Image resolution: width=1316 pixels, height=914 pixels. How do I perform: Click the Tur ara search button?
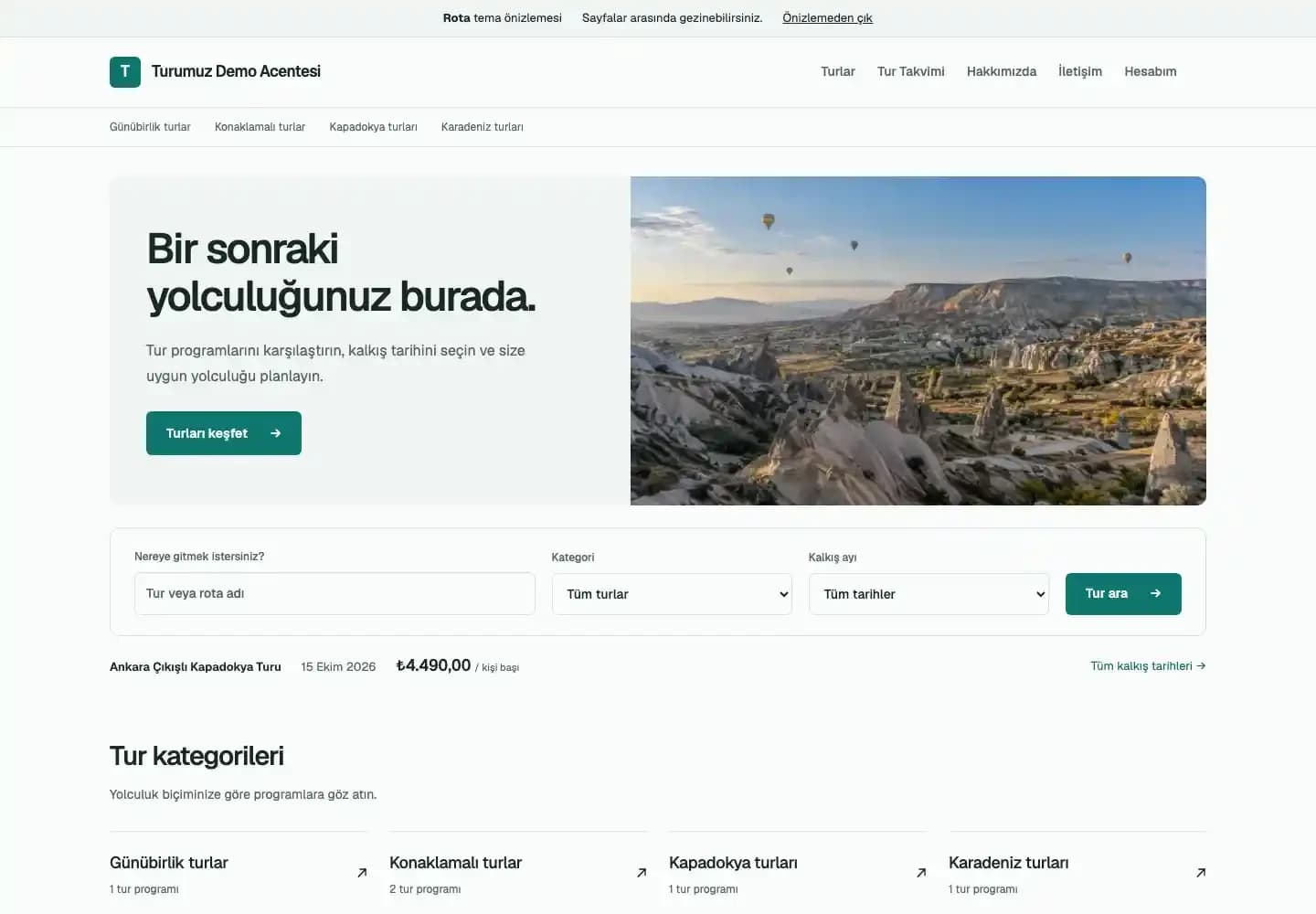[1123, 594]
